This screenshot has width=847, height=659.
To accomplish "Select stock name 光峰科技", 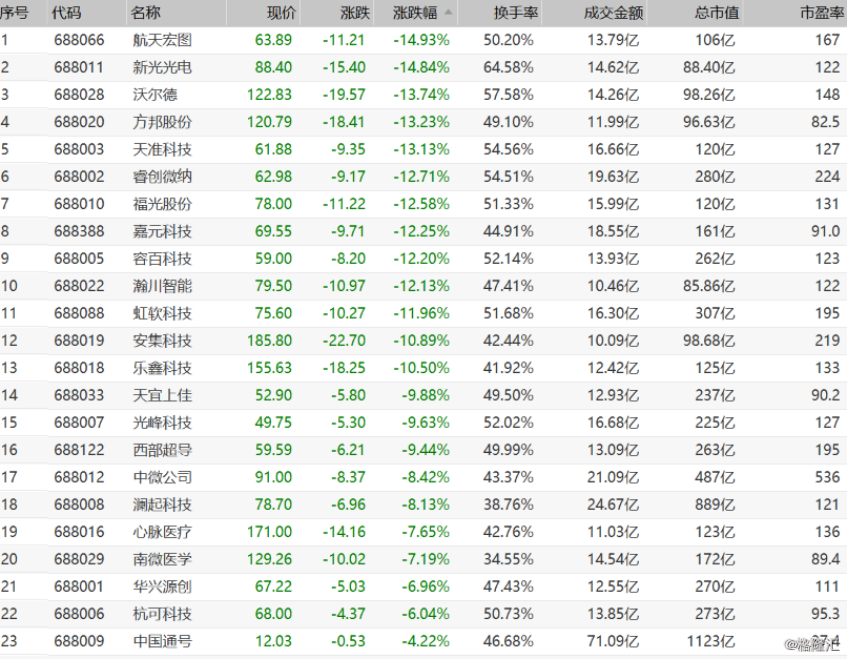I will (x=162, y=422).
